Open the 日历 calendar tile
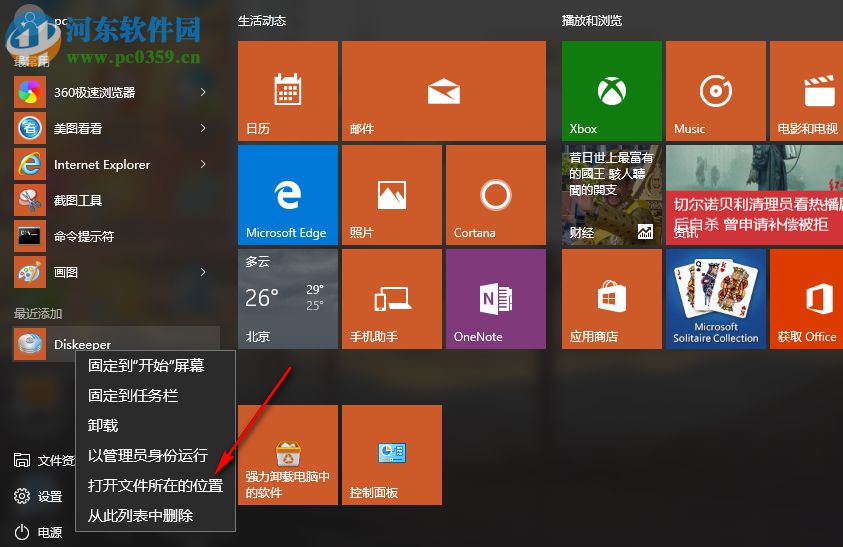843x547 pixels. click(x=288, y=91)
